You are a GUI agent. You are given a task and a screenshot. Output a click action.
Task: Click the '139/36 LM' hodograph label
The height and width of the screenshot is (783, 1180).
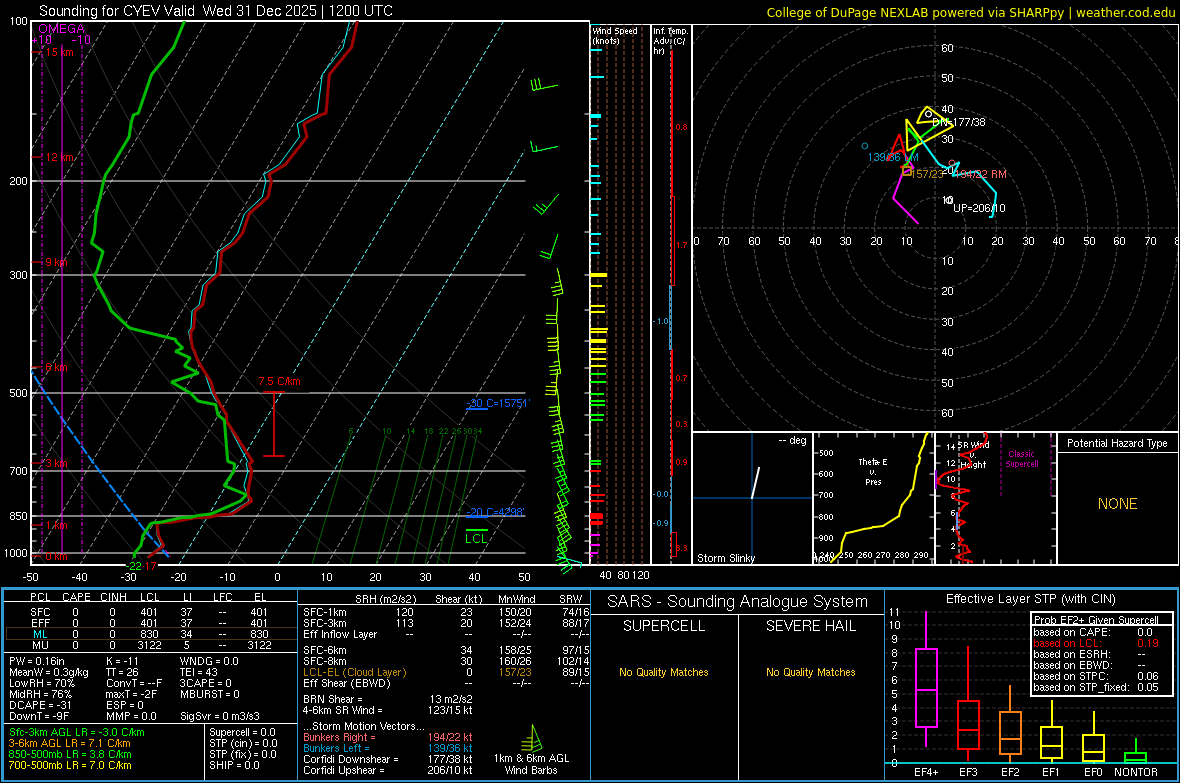pyautogui.click(x=893, y=157)
